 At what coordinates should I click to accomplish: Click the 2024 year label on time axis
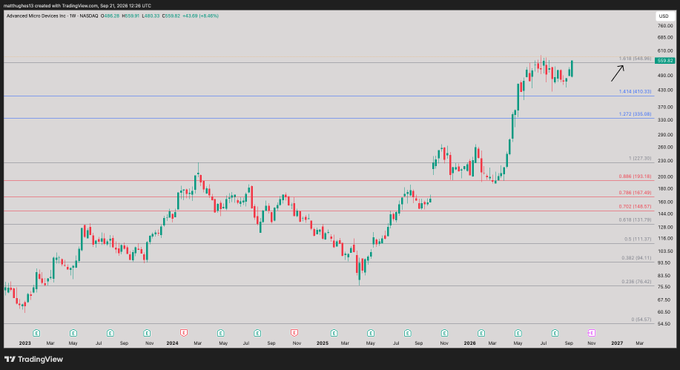pyautogui.click(x=172, y=343)
